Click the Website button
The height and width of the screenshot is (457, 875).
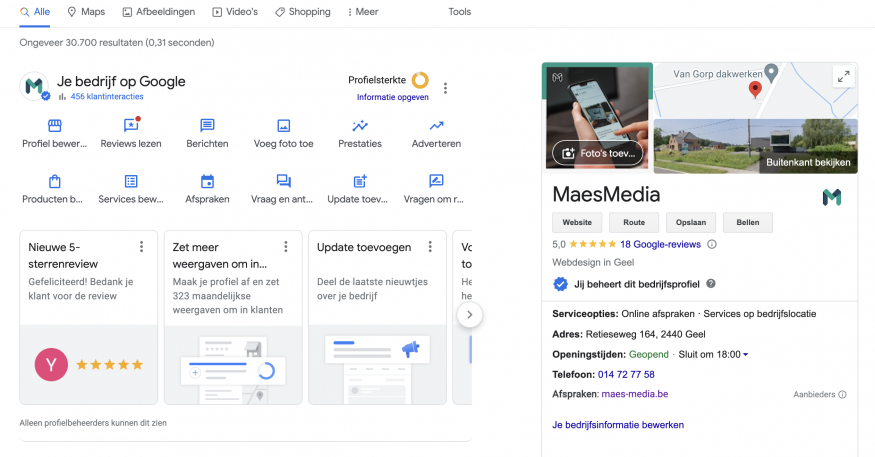(577, 222)
